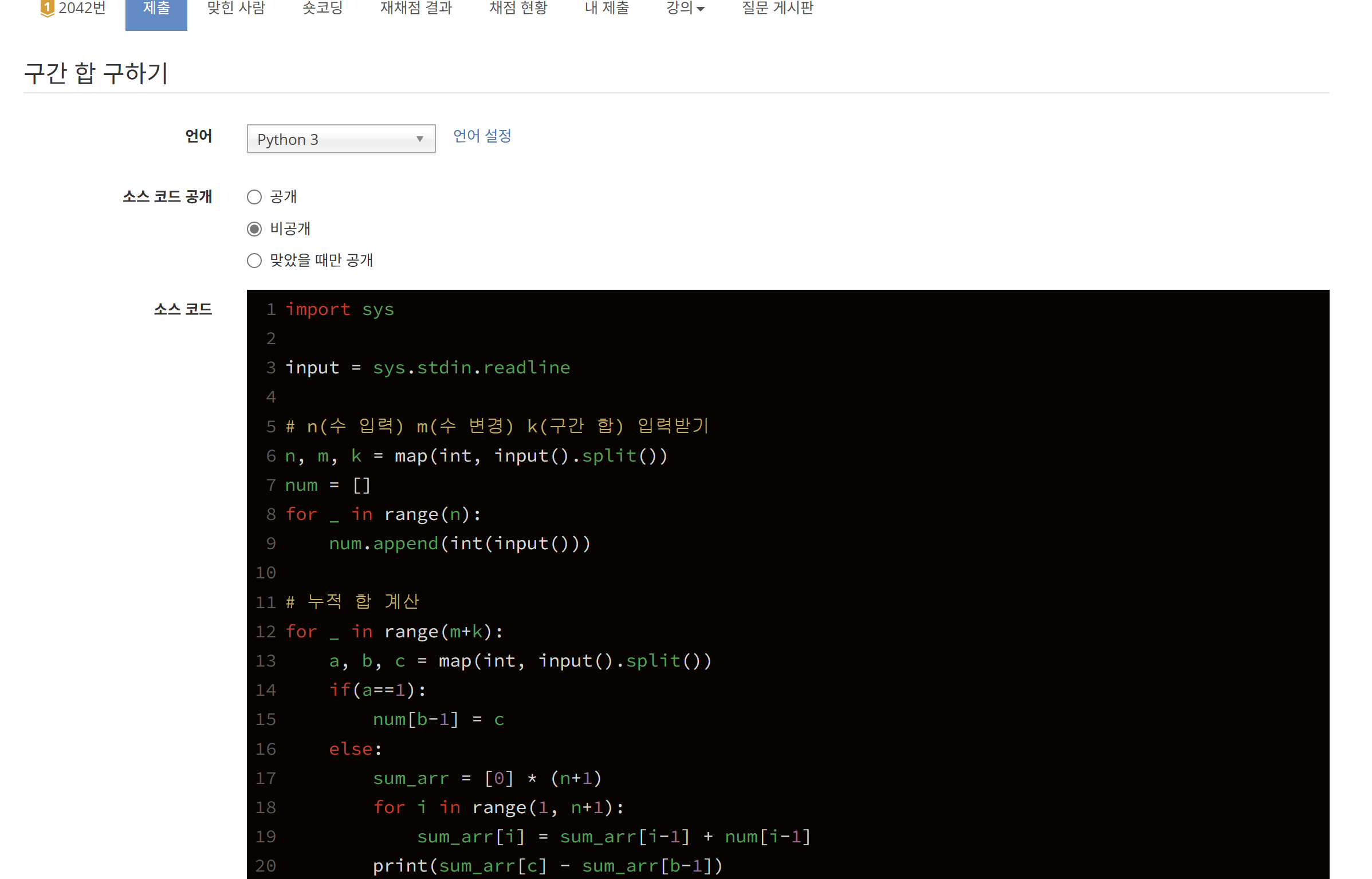Click the language dropdown arrow icon
This screenshot has height=879, width=1372.
click(419, 139)
